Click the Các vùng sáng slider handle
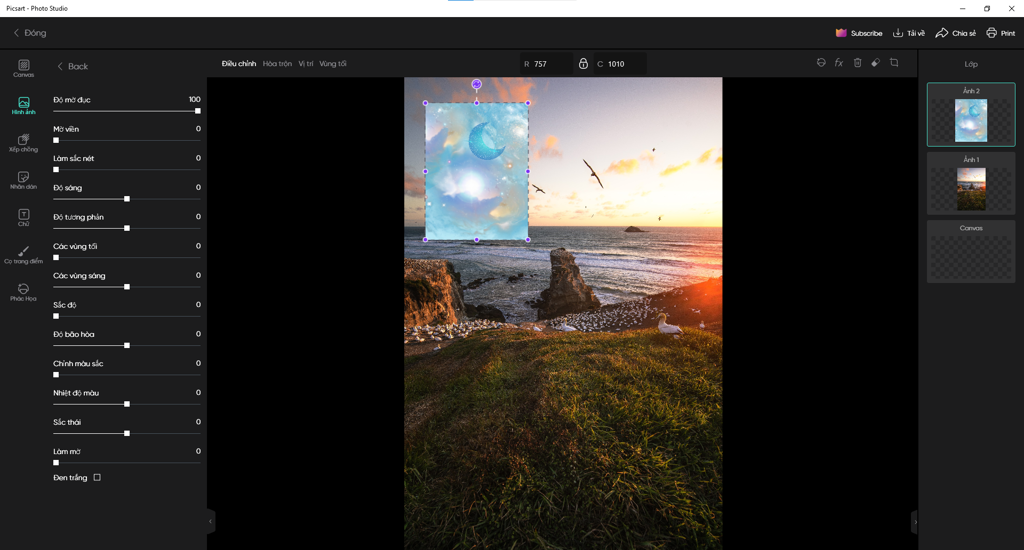The width and height of the screenshot is (1024, 550). point(127,287)
